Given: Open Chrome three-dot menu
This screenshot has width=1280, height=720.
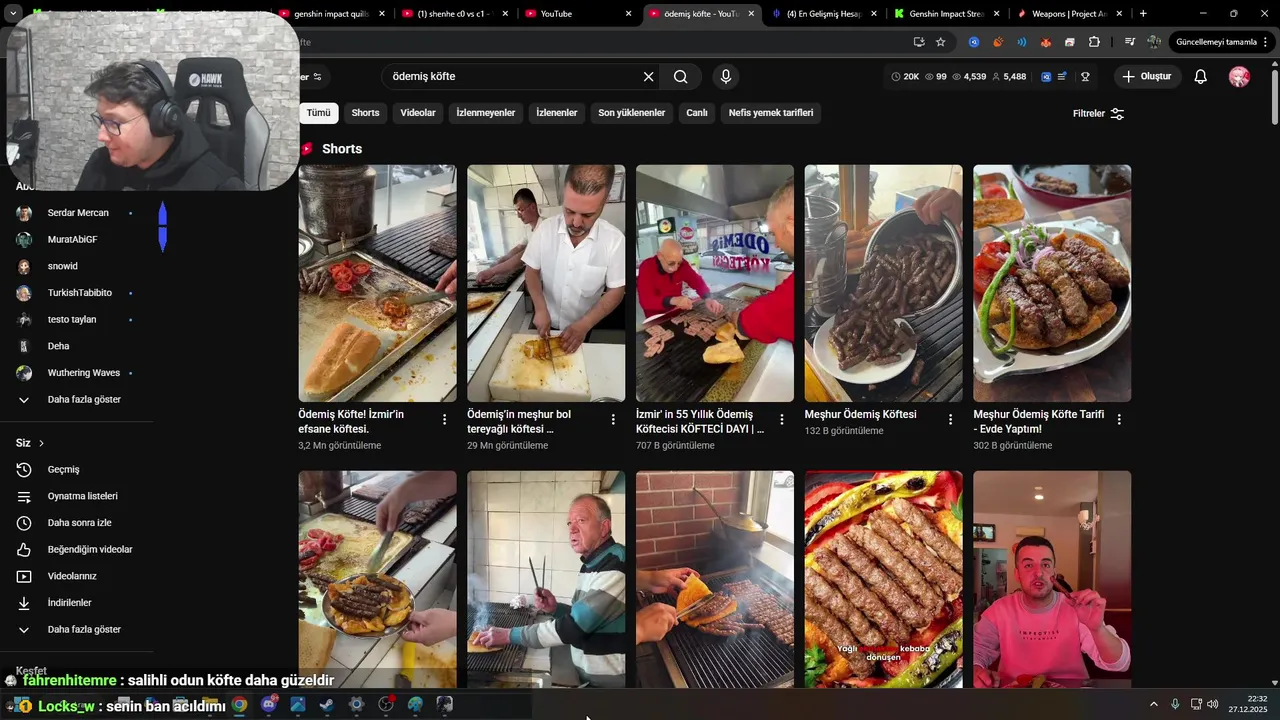Looking at the screenshot, I should click(x=1266, y=42).
